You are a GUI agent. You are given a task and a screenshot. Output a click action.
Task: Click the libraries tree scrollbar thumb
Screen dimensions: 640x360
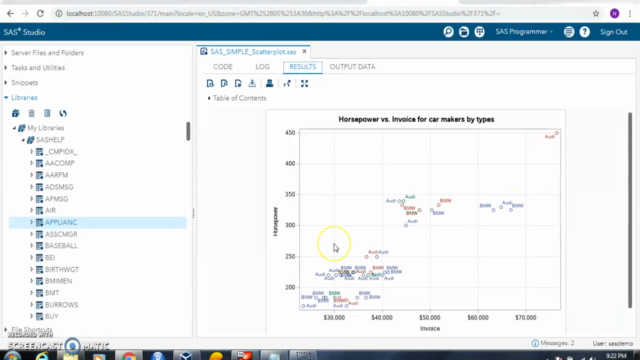(188, 131)
